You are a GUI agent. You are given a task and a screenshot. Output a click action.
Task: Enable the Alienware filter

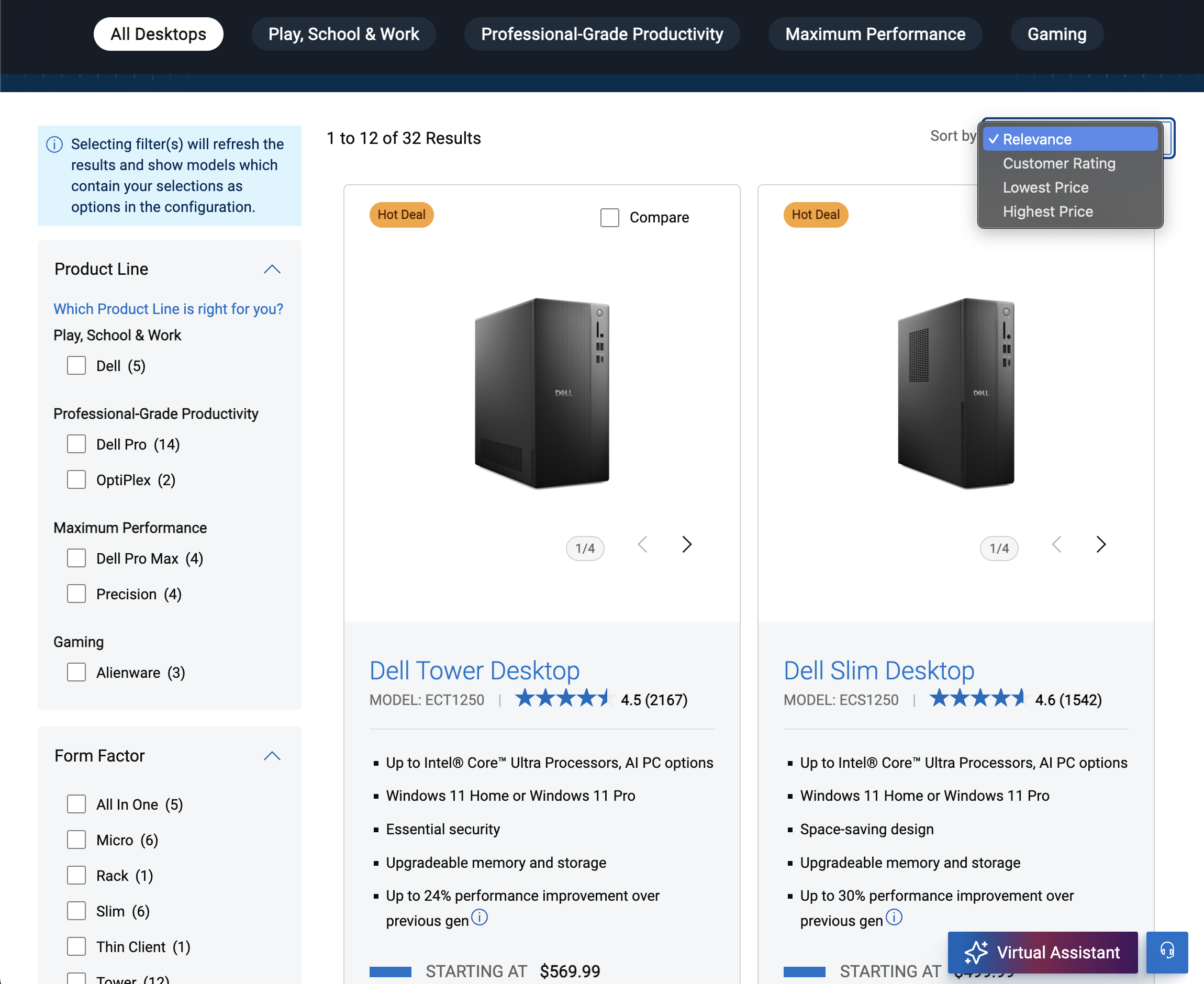pos(76,672)
